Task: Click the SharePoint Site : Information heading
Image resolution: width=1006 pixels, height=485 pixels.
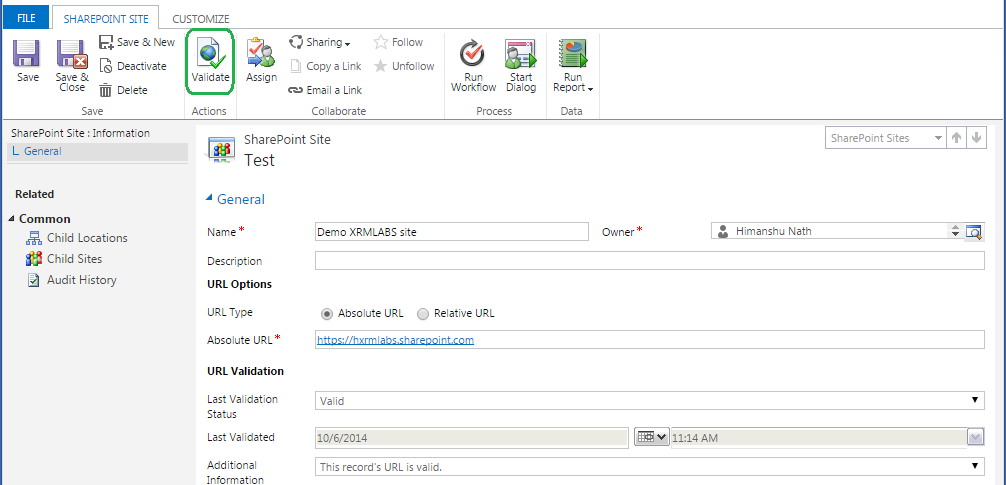Action: (80, 133)
